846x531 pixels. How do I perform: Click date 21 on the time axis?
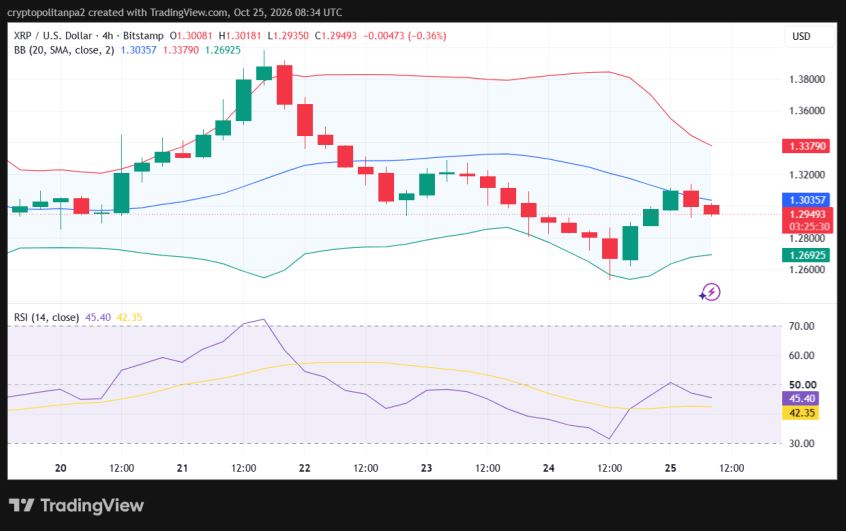click(x=182, y=468)
